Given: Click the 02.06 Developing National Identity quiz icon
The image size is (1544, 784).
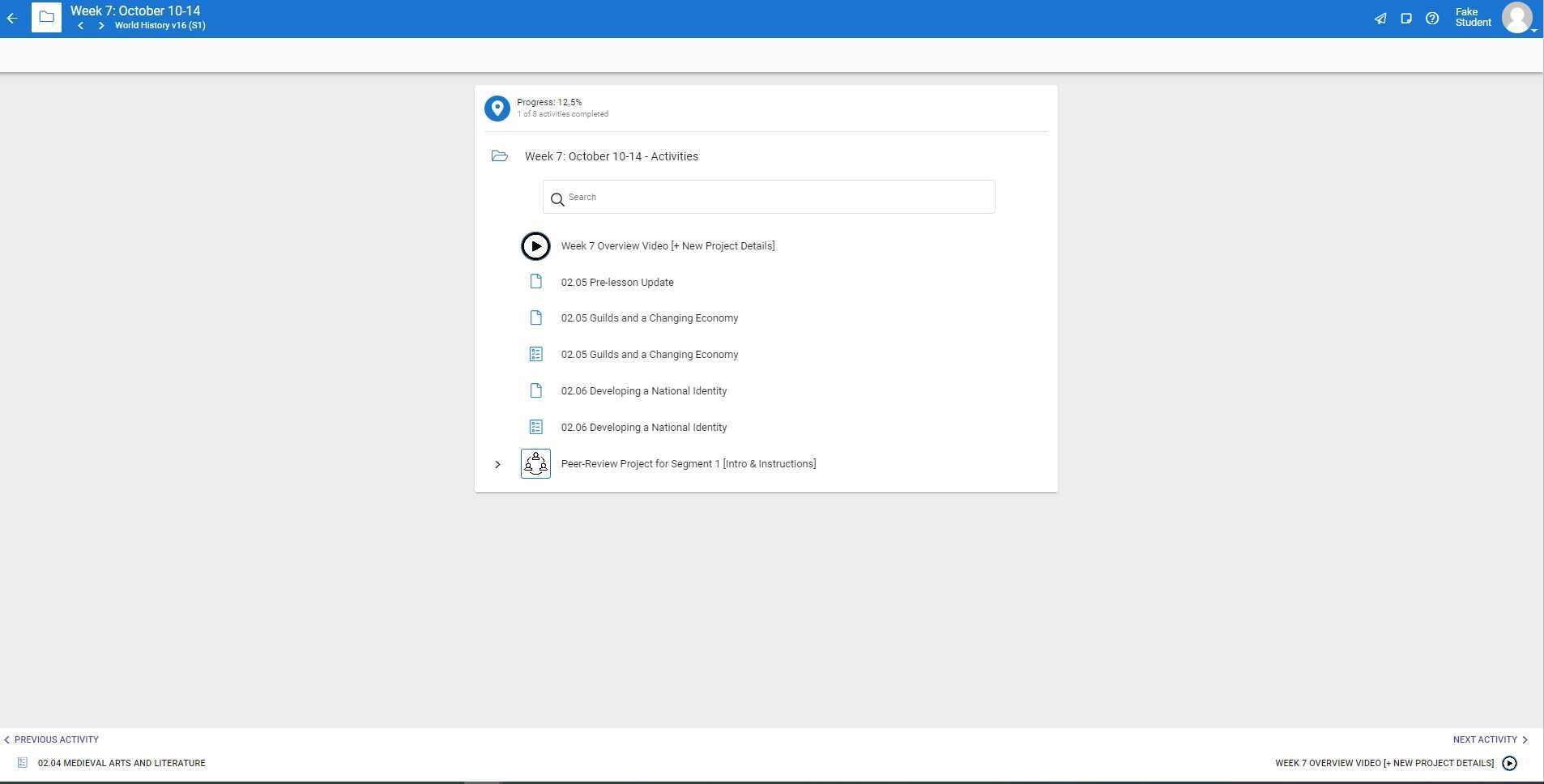Looking at the screenshot, I should [x=535, y=427].
